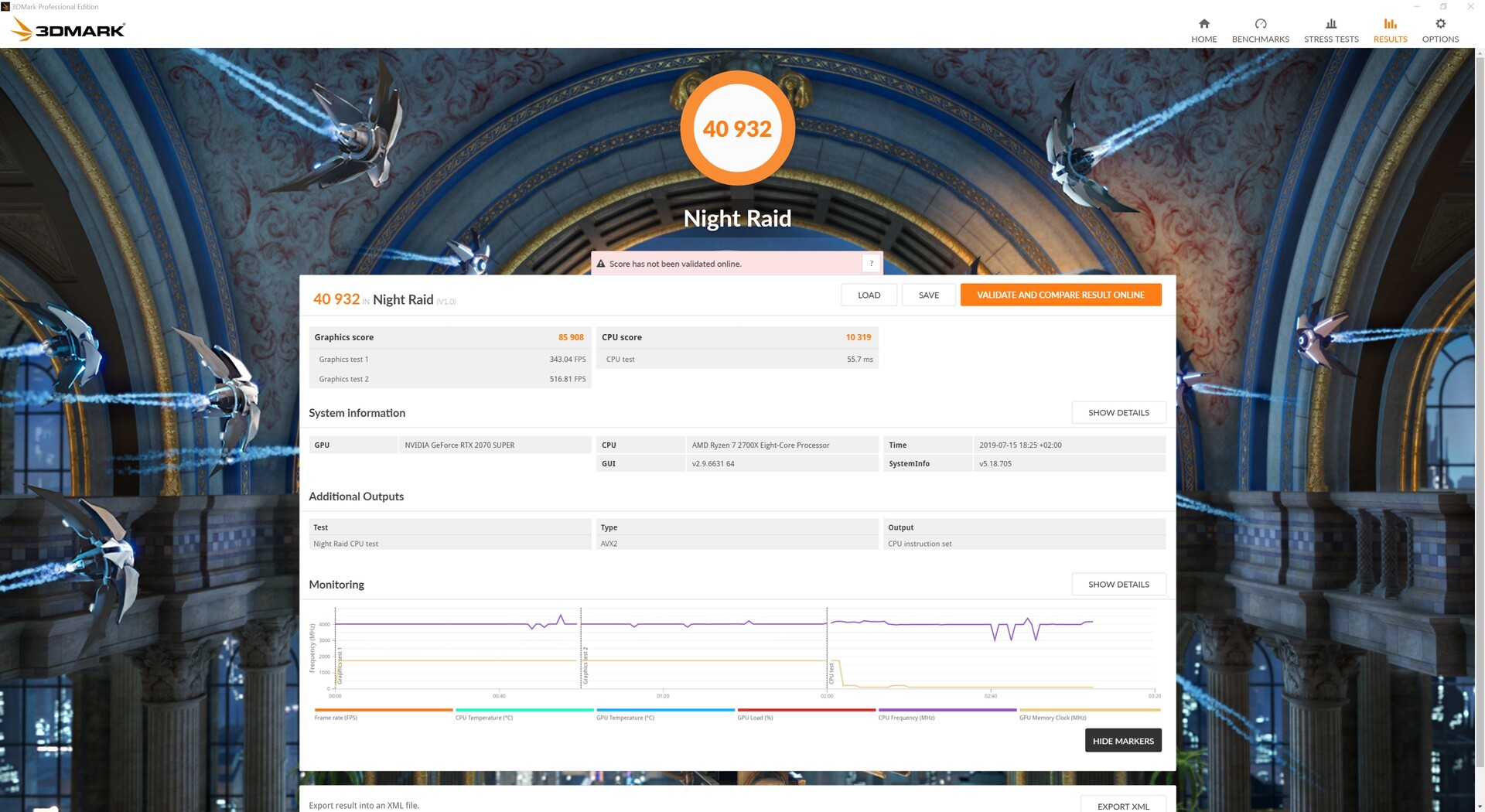Toggle GPU Memory Clock (MHz) legend series
This screenshot has height=812, width=1485.
tap(1089, 714)
